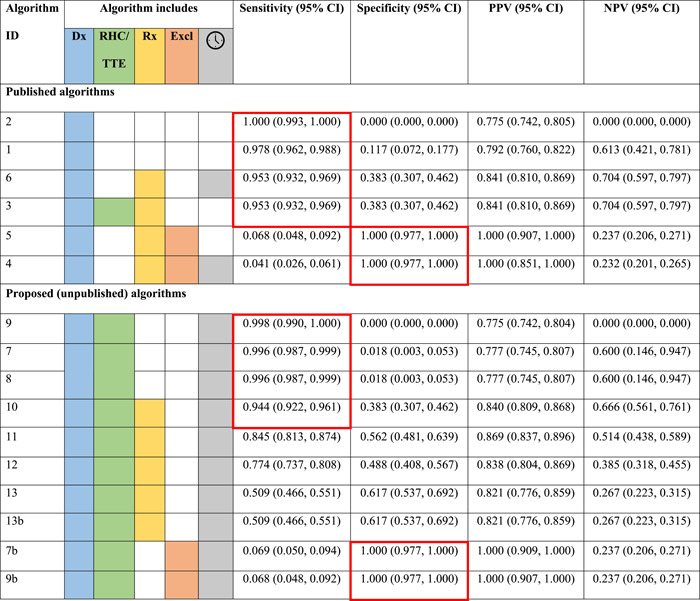This screenshot has height=601, width=700.
Task: Click the PPV (95% CI) header
Action: click(525, 8)
